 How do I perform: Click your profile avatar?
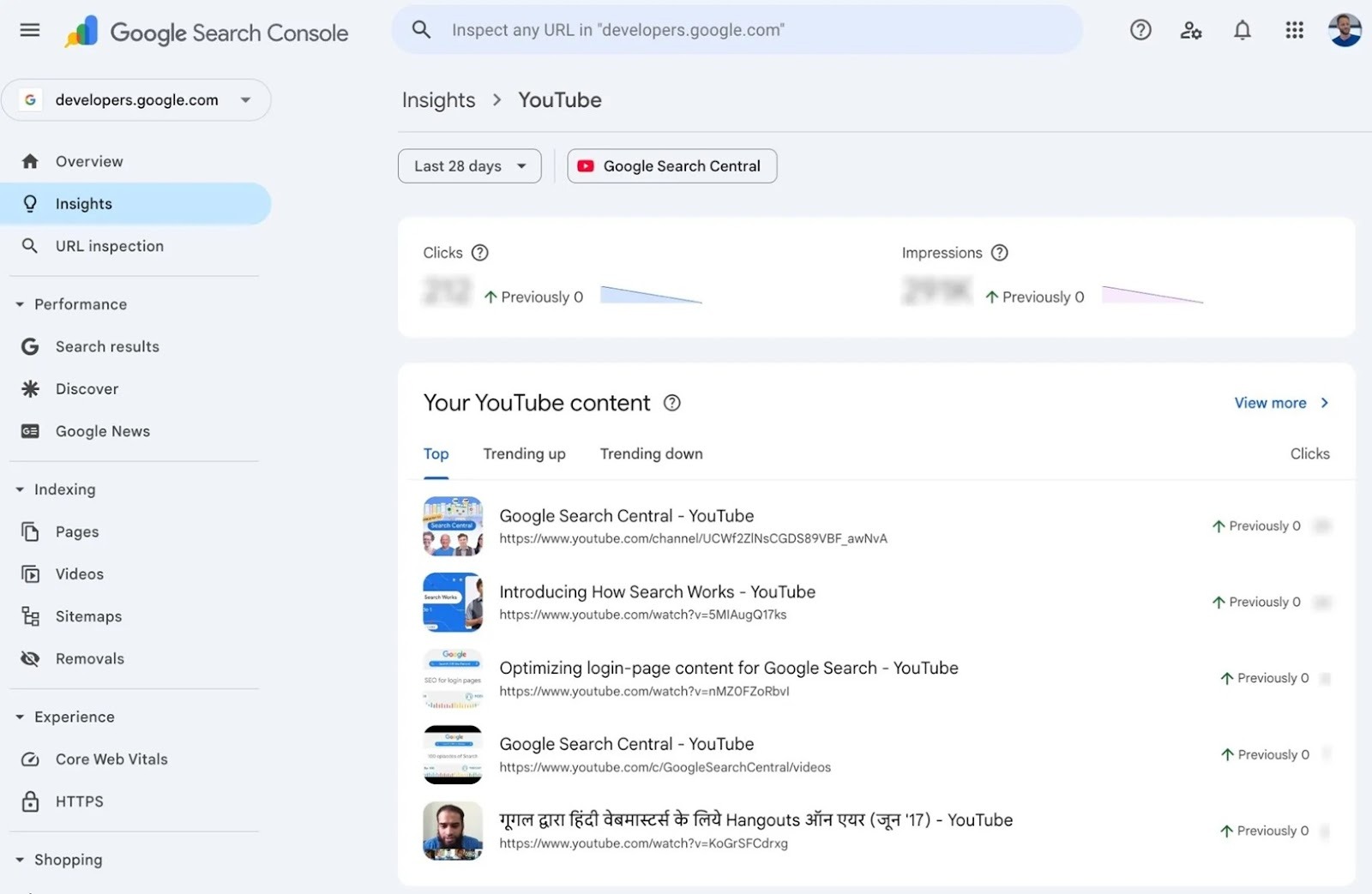1345,29
